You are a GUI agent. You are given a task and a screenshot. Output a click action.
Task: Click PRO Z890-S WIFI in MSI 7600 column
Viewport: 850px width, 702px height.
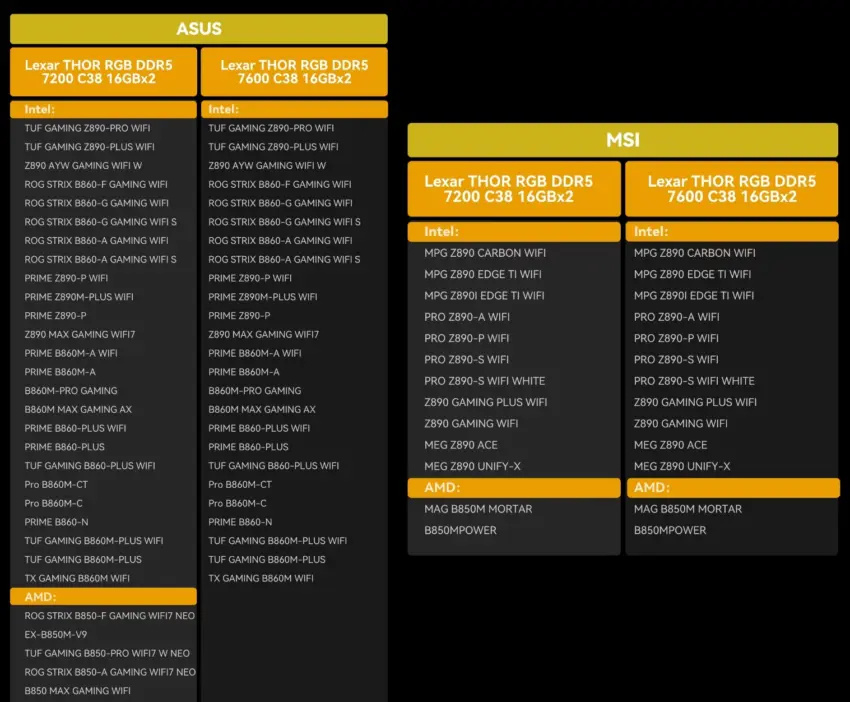coord(676,359)
